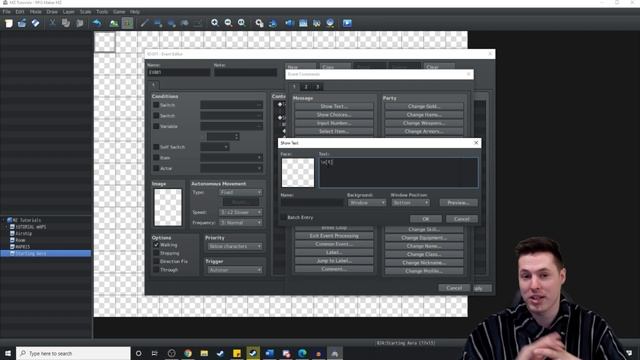Click OK in the Show Text dialog

426,219
